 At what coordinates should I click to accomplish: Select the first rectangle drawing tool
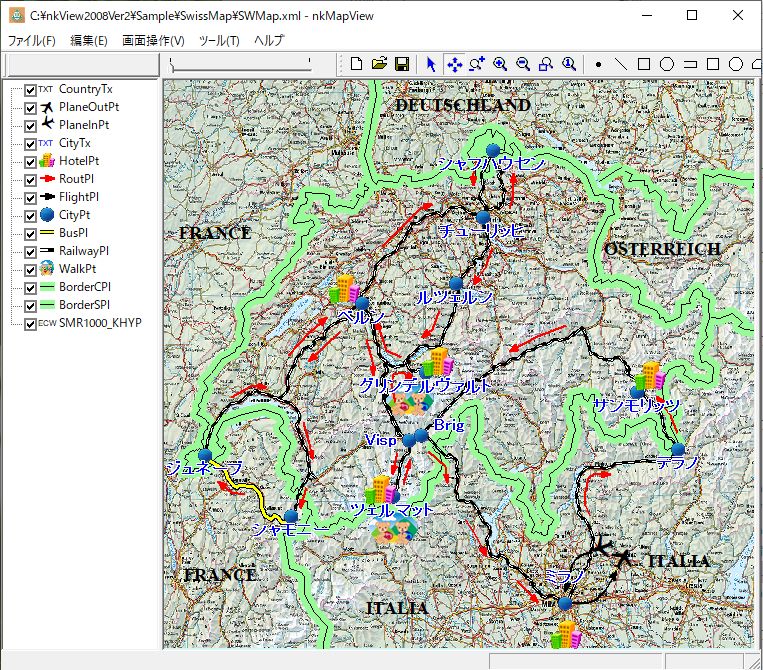click(644, 64)
